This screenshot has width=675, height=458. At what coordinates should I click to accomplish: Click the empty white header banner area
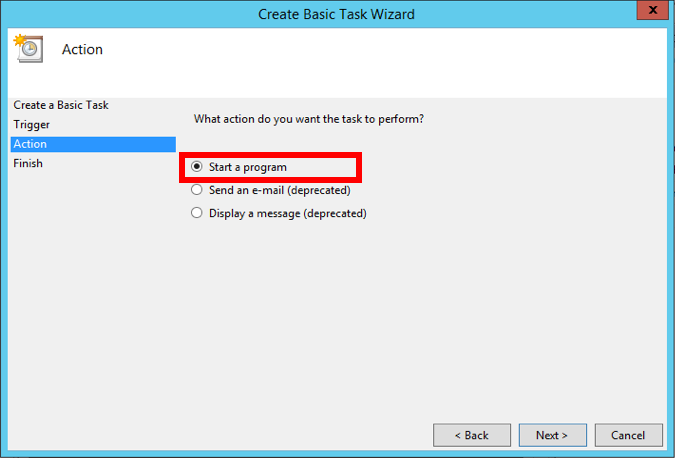[x=400, y=60]
